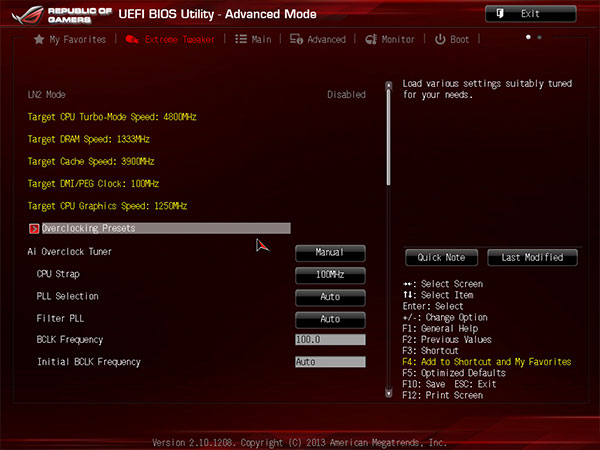600x450 pixels.
Task: Click the Monitor gauge icon
Action: coord(371,39)
